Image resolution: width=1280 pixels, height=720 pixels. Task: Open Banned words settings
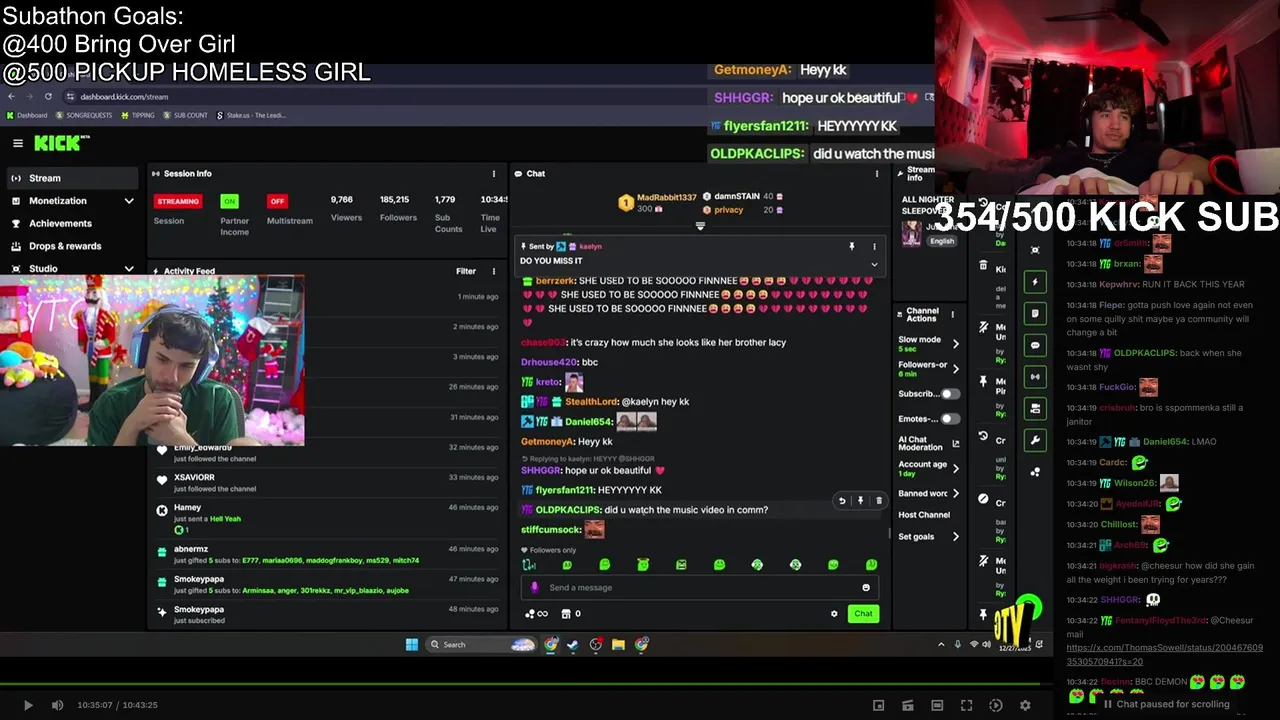(x=928, y=493)
